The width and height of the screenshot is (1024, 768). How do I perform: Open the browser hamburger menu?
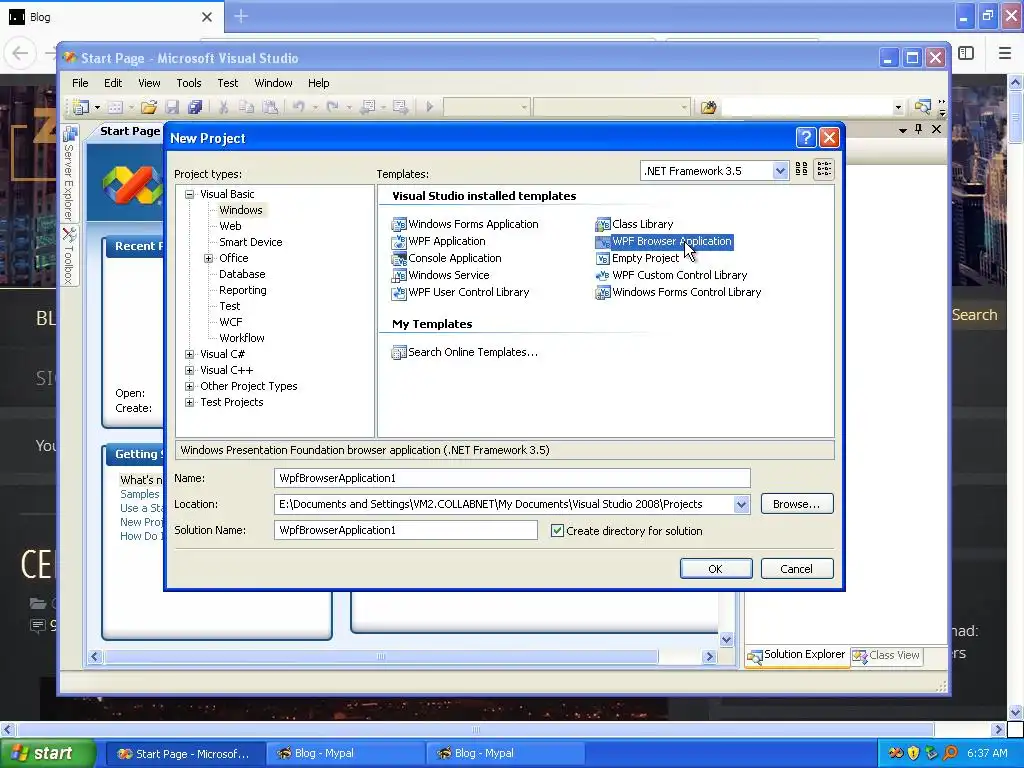click(x=1005, y=54)
